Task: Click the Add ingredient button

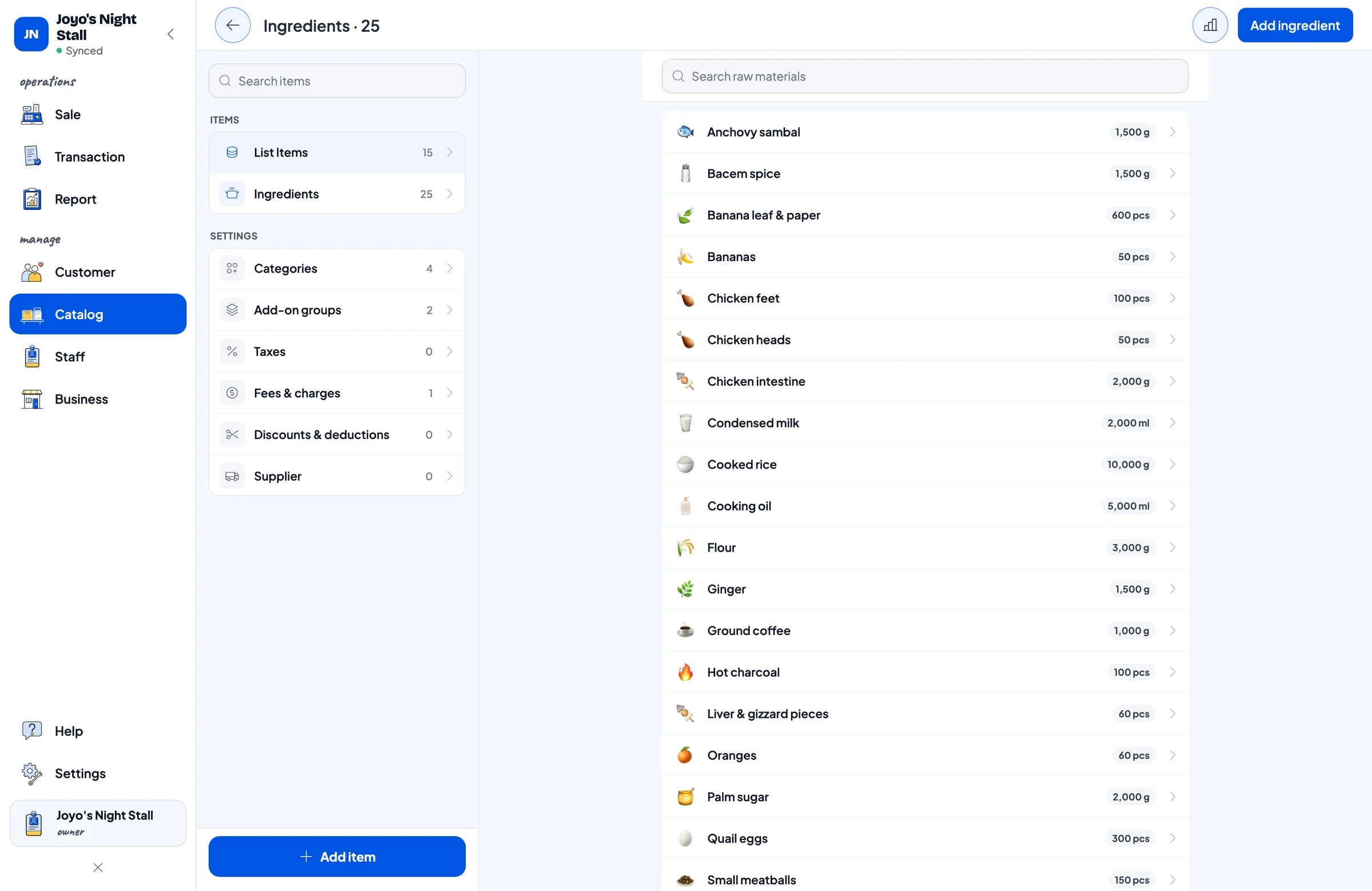Action: 1295,25
